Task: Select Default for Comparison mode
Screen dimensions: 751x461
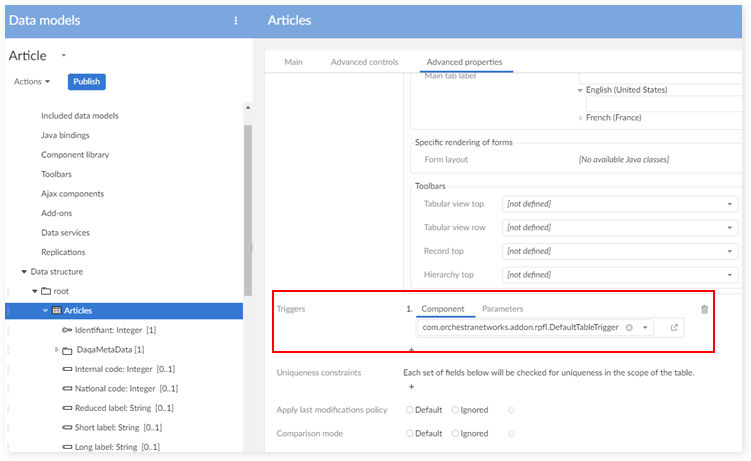Action: [410, 433]
